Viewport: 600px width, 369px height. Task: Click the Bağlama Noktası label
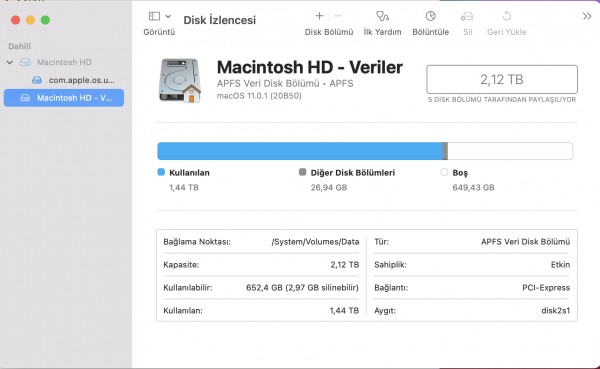(197, 242)
